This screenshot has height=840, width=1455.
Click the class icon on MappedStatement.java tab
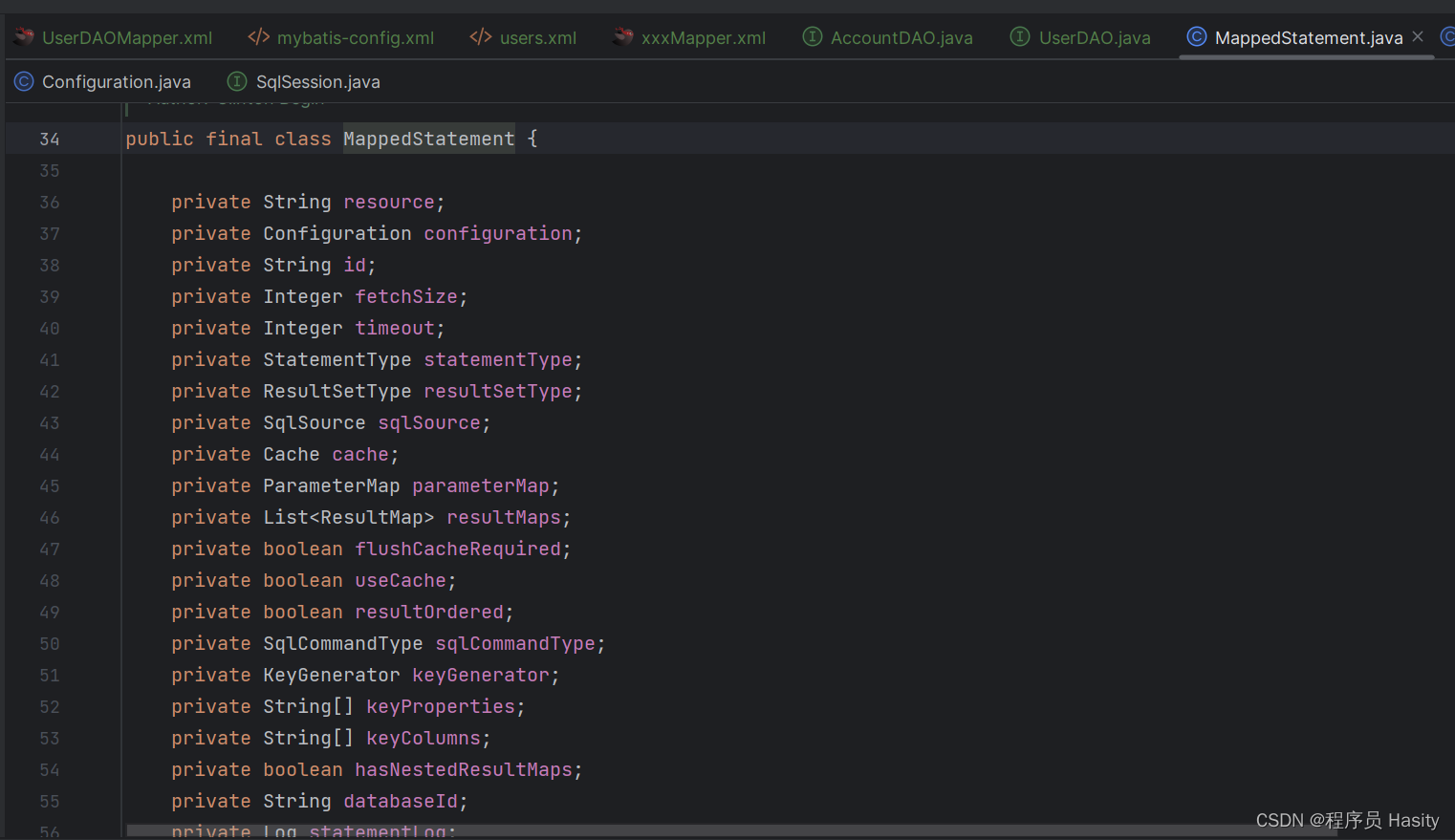[1196, 37]
